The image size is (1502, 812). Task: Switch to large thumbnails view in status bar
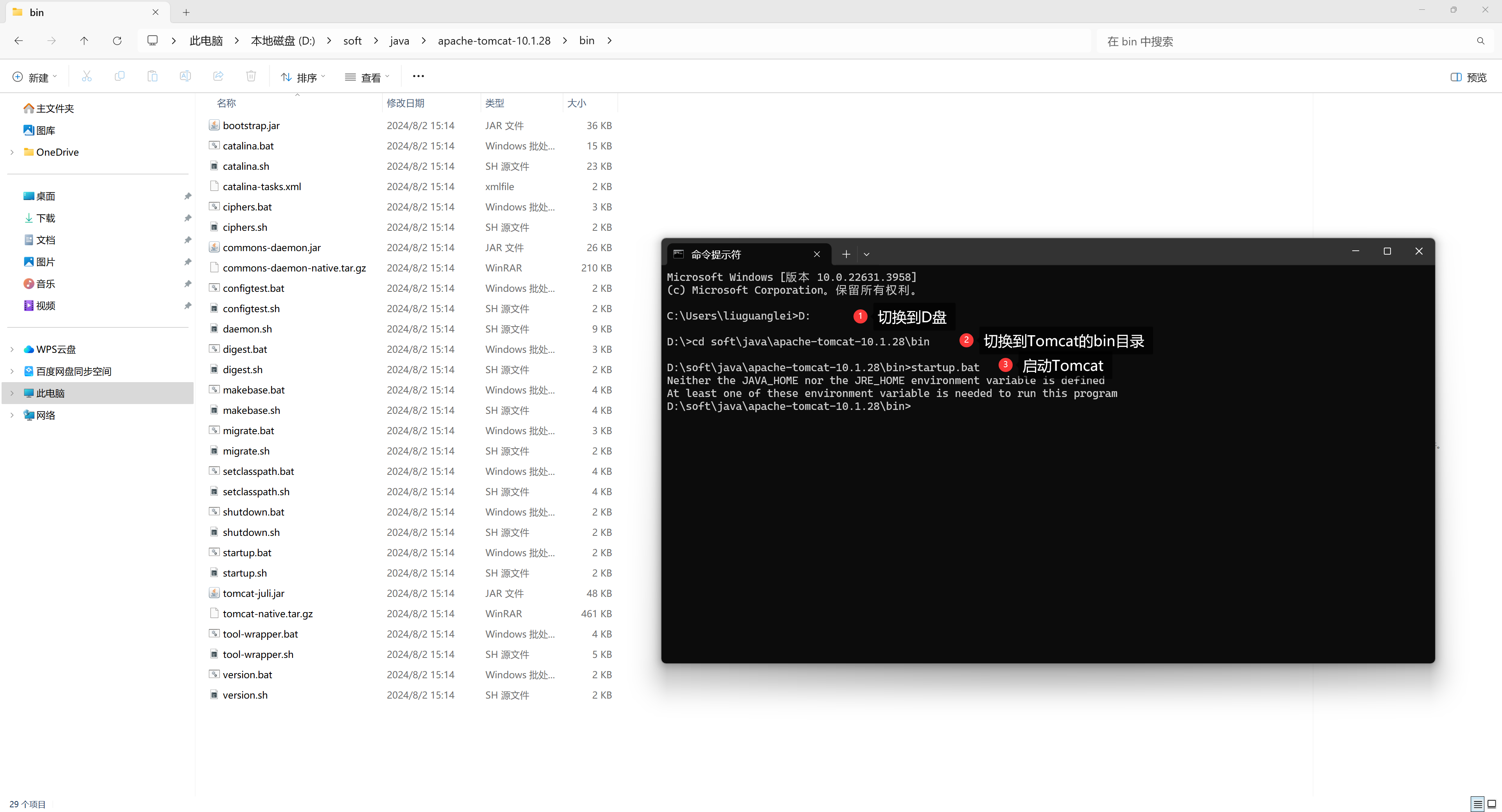(x=1491, y=804)
